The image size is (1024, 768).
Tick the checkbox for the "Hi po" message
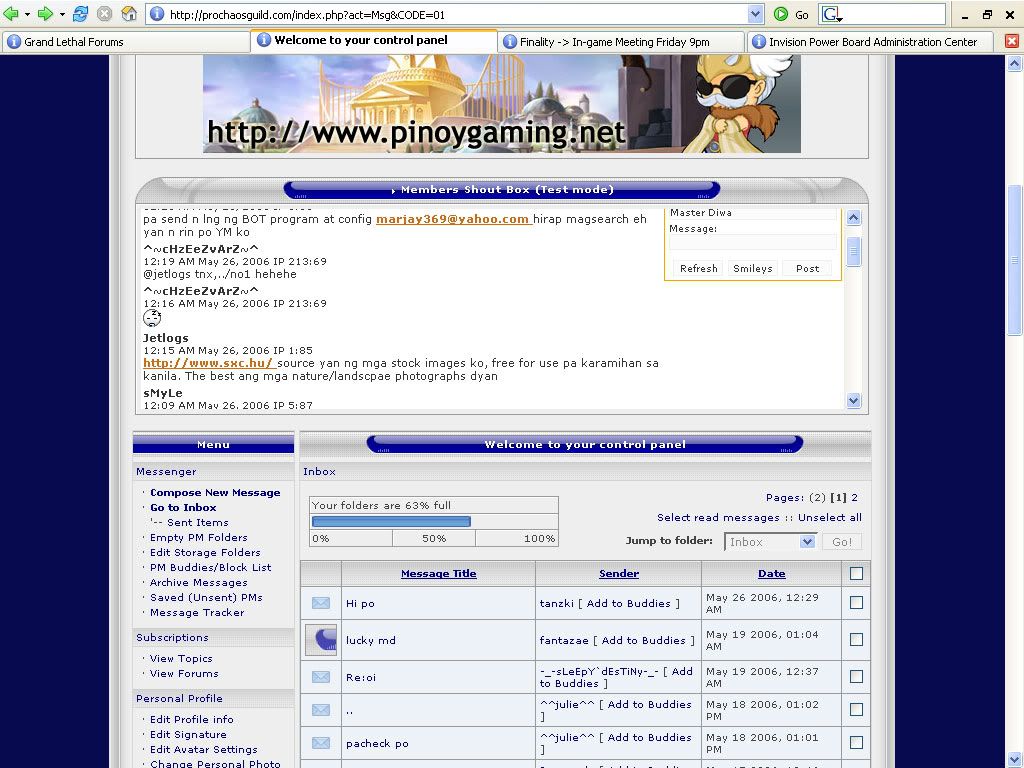tap(856, 603)
